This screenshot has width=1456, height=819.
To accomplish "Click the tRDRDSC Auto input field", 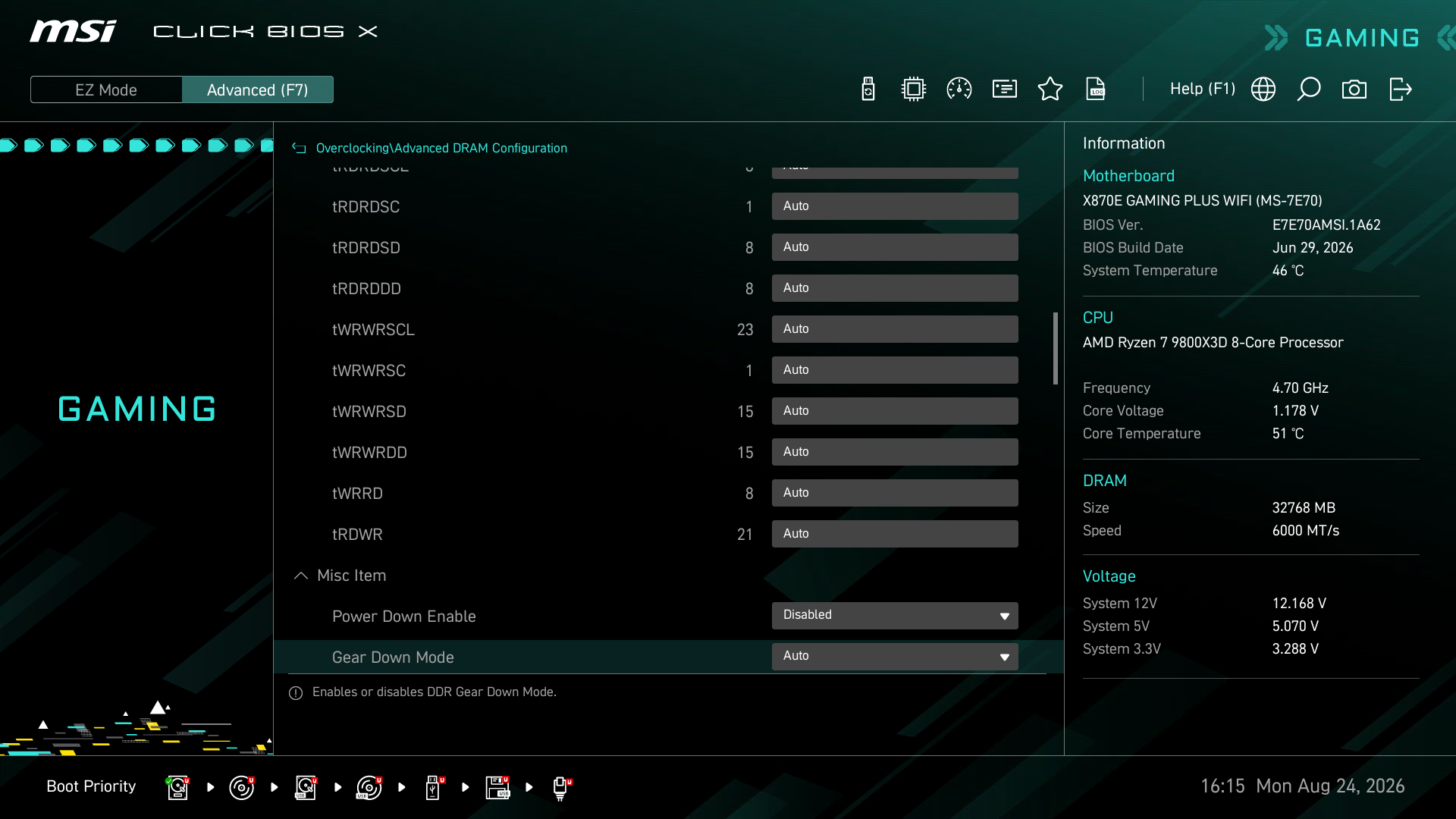I will 895,206.
